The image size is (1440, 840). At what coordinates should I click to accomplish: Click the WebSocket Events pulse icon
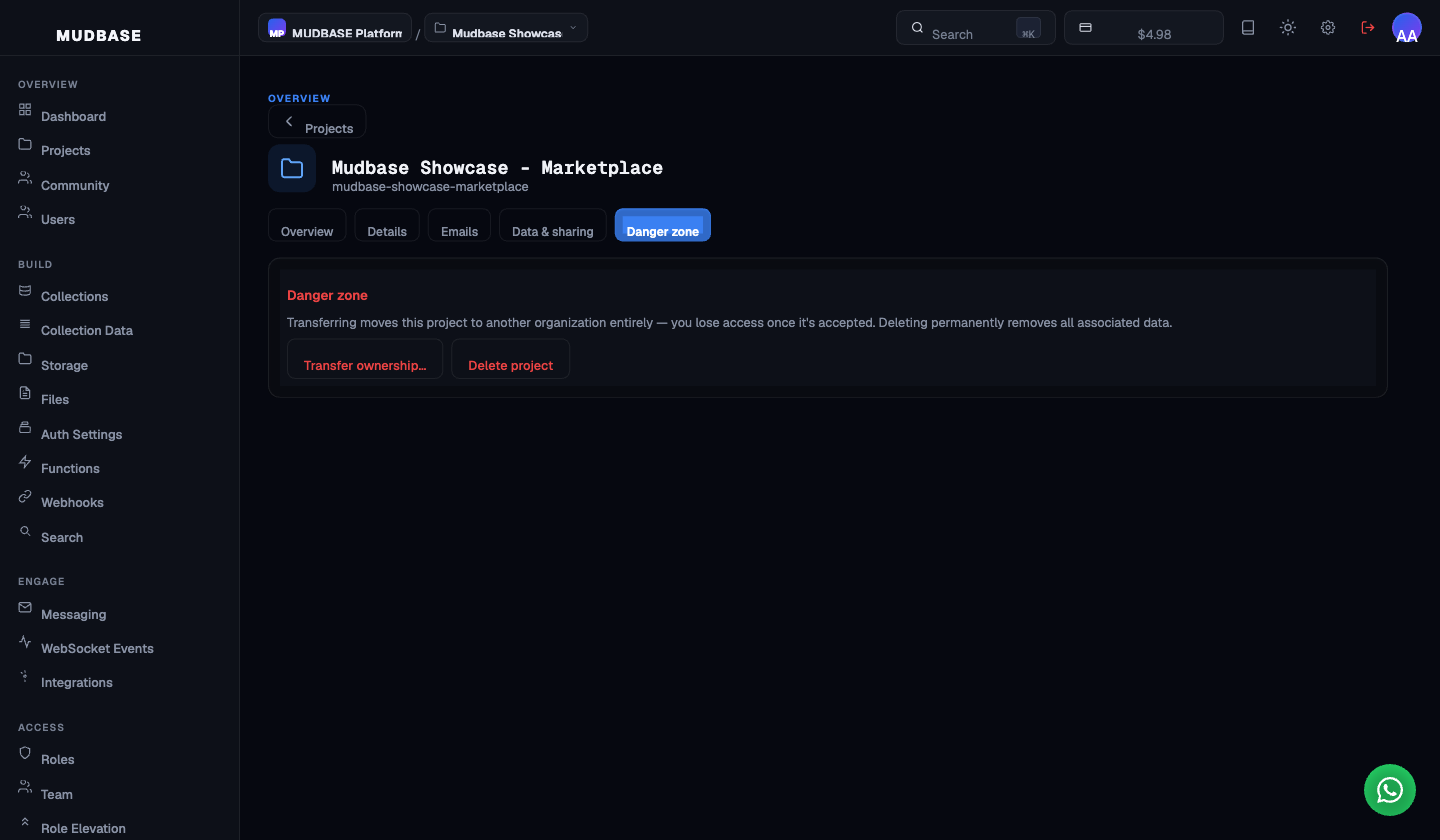tap(25, 642)
